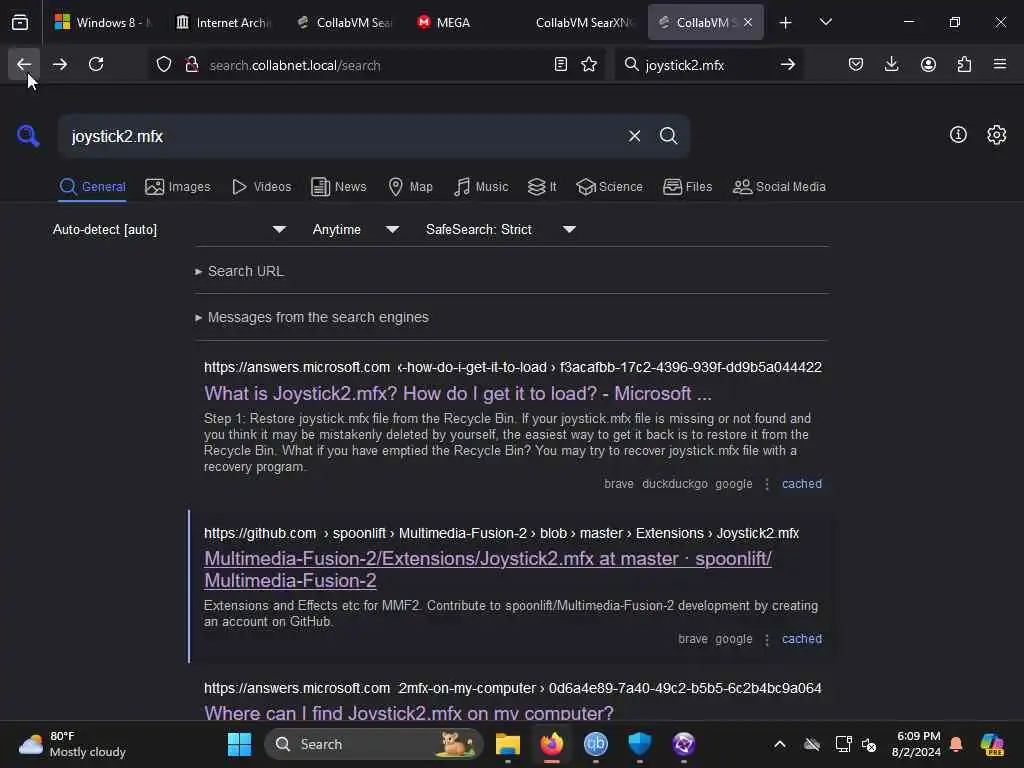This screenshot has height=768, width=1024.
Task: Switch to the Windows 8 browser tab
Action: [x=103, y=22]
